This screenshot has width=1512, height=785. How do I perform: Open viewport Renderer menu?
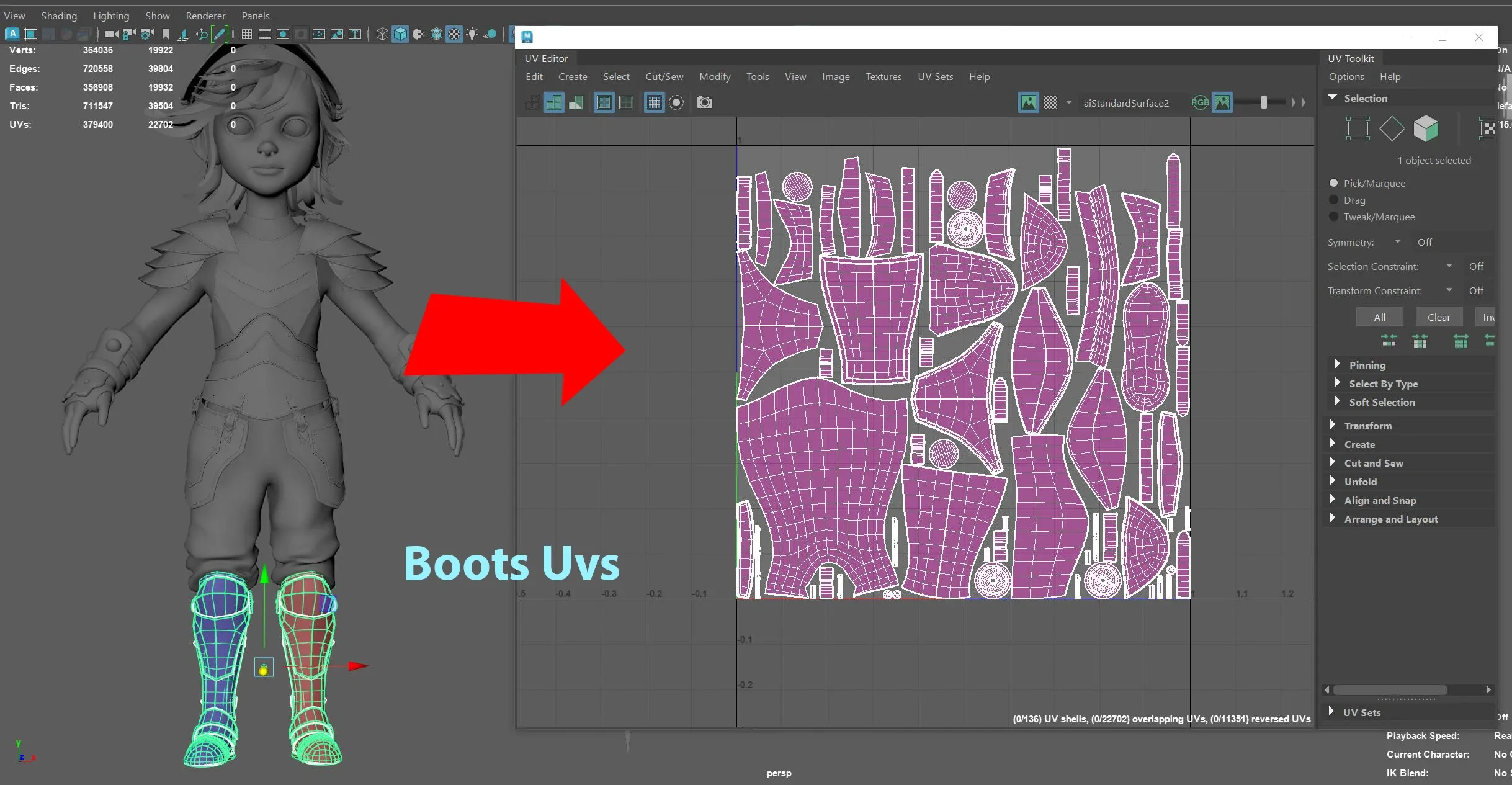(x=205, y=16)
